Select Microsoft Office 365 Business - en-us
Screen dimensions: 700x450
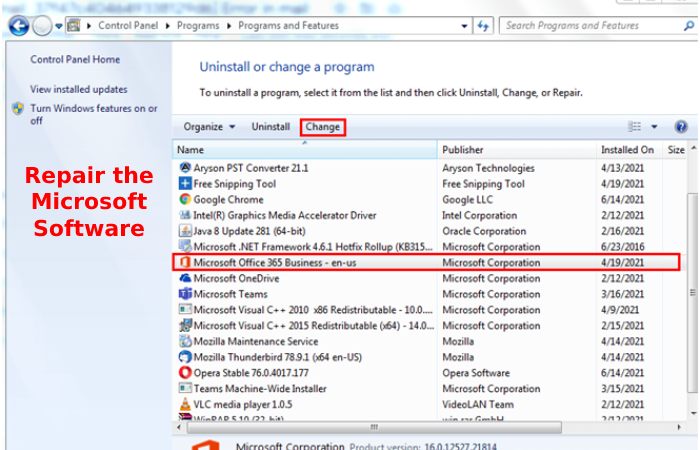tap(275, 262)
